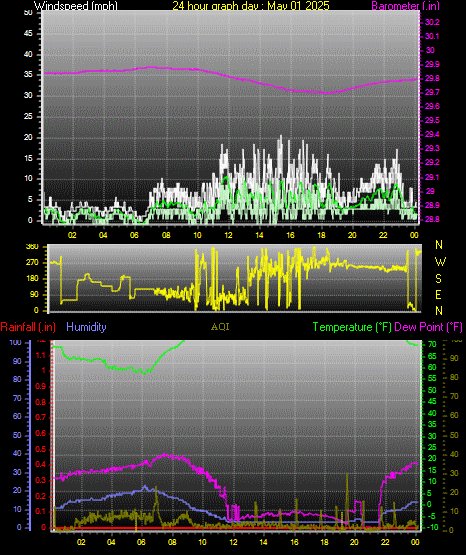466x555 pixels.
Task: Click wind direction axis value 90
Action: (x=34, y=295)
